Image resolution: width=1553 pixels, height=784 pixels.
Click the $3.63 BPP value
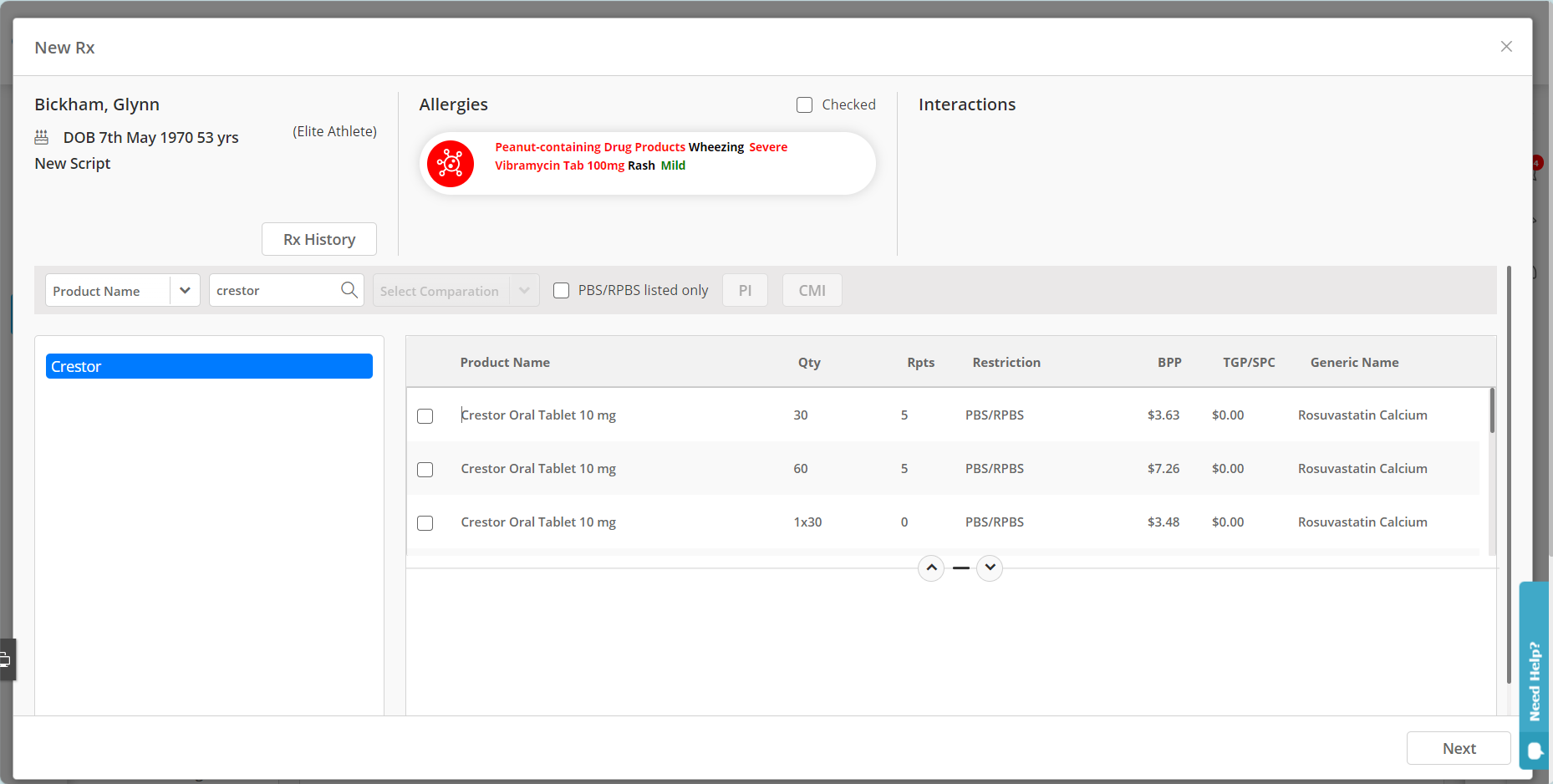1163,415
